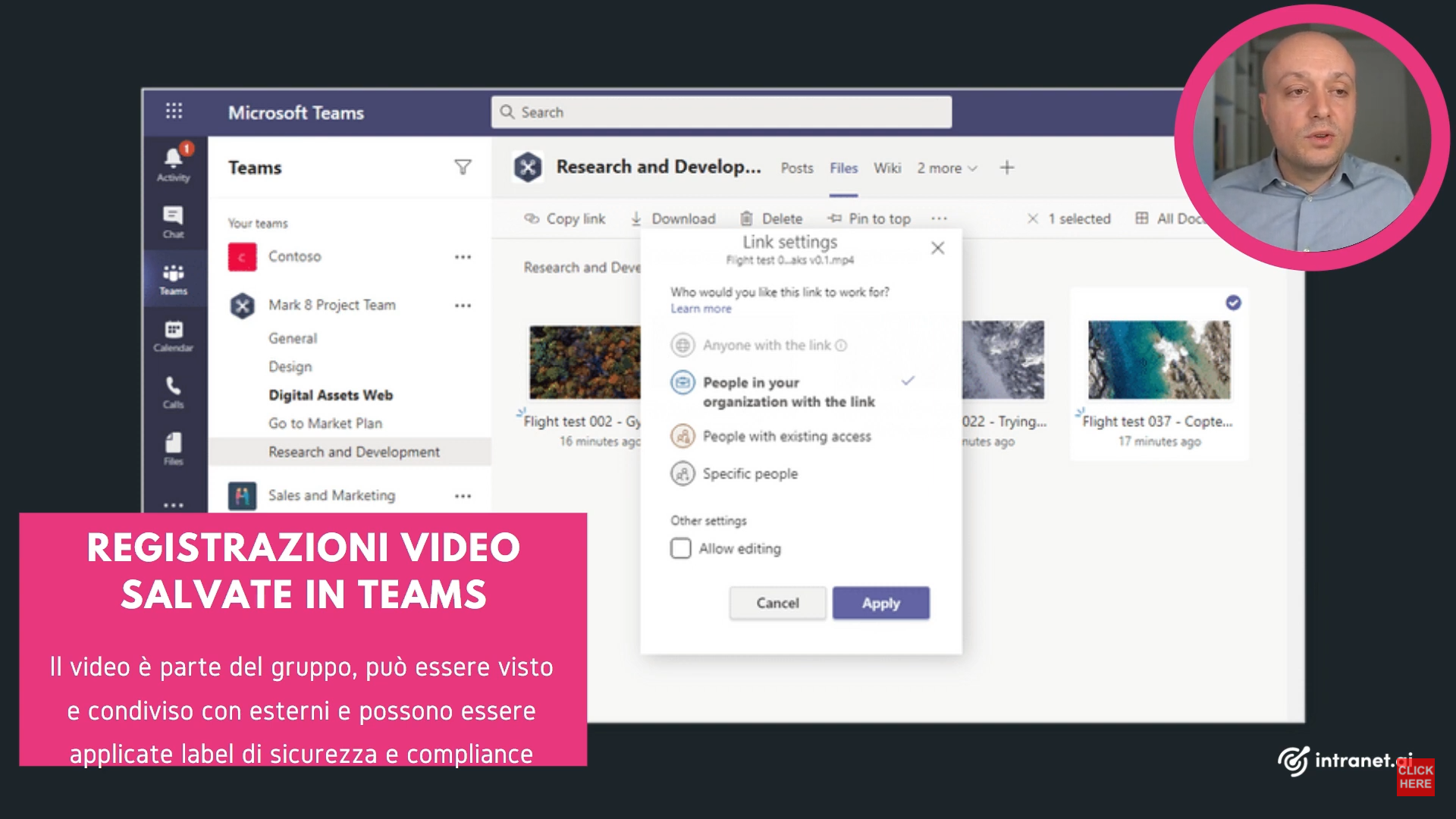
Task: Open the Flight test 037 video thumbnail
Action: [1159, 360]
